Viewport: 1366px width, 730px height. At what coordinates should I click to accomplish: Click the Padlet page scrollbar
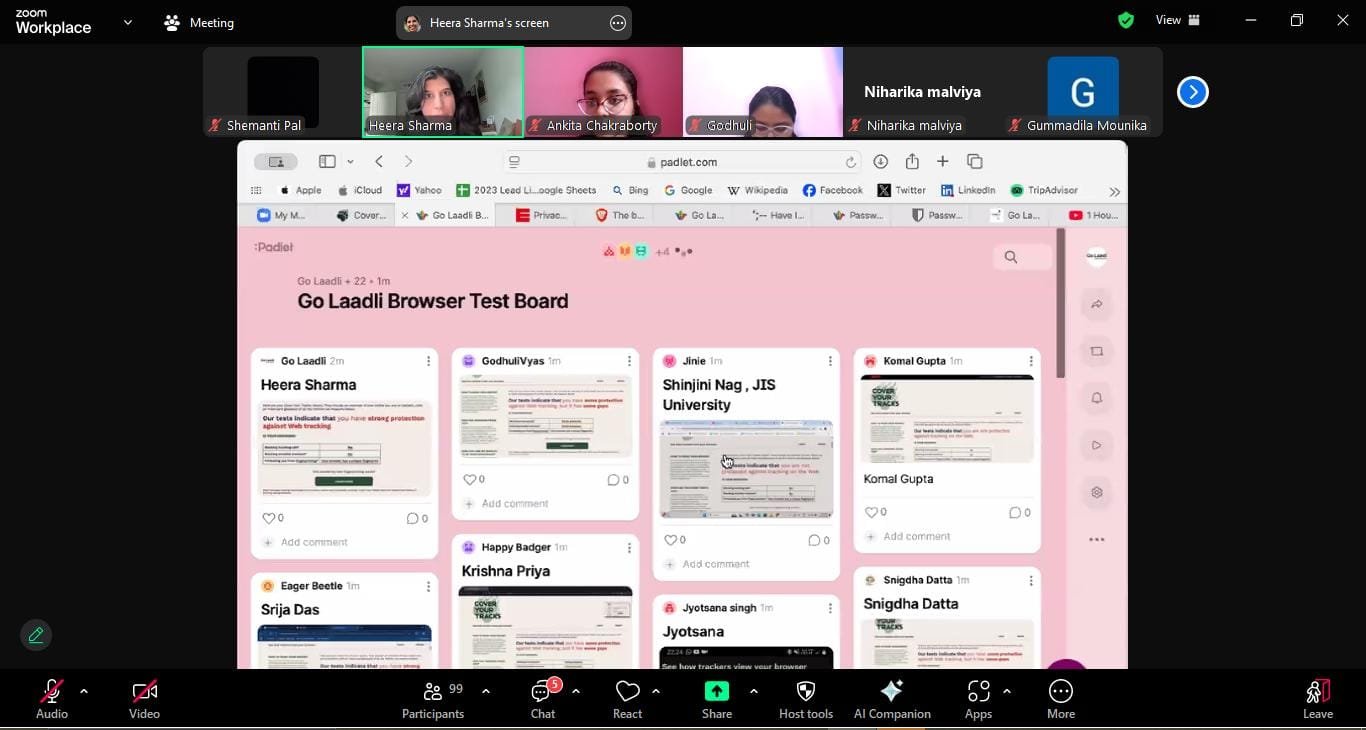[x=1060, y=303]
